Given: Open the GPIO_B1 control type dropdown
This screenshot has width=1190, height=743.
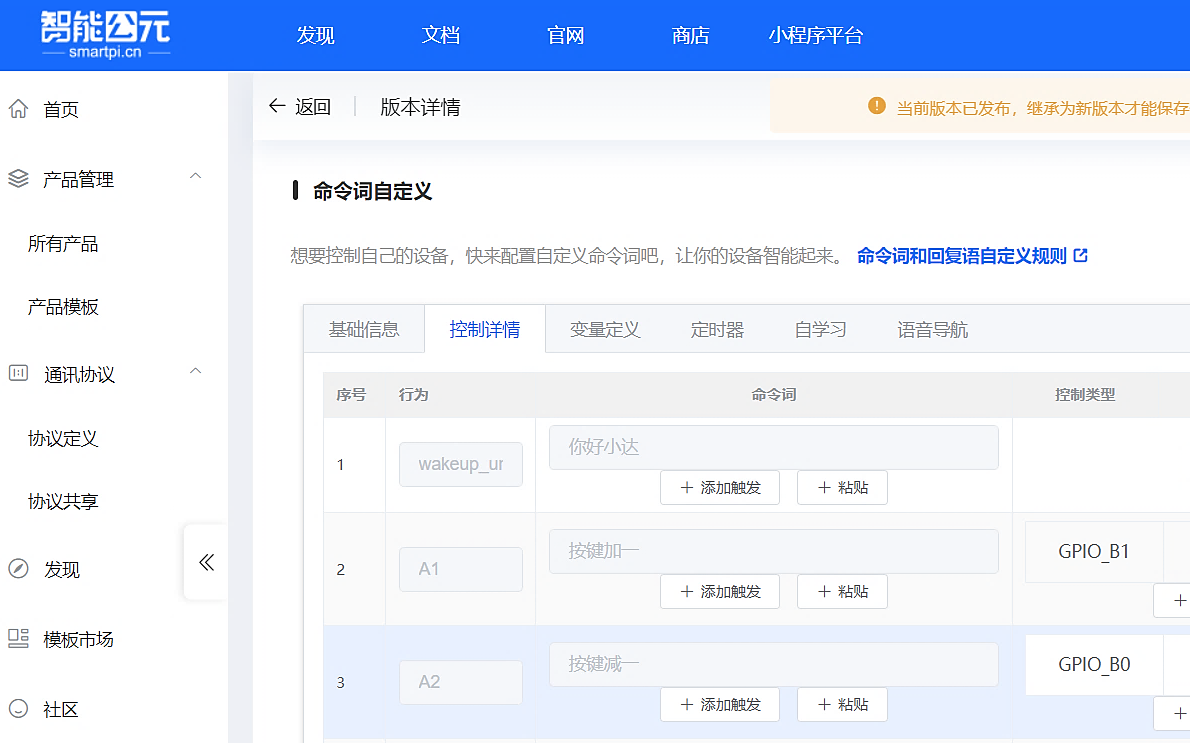Looking at the screenshot, I should click(x=1094, y=551).
